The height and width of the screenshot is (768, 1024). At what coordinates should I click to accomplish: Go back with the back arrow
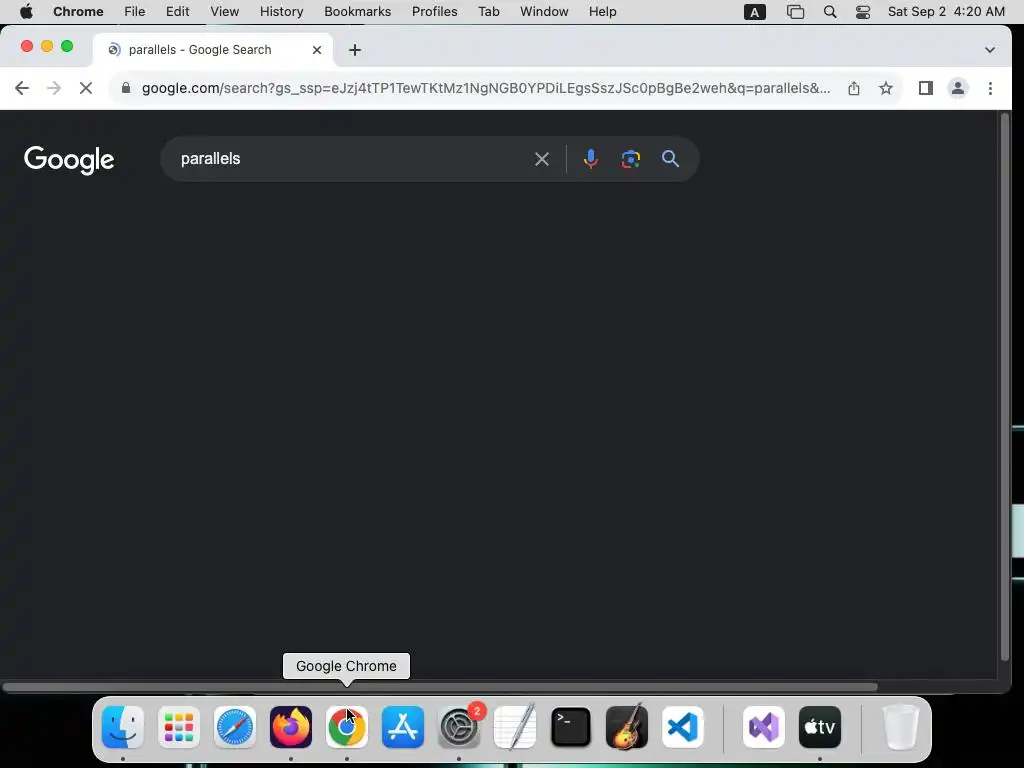[22, 88]
